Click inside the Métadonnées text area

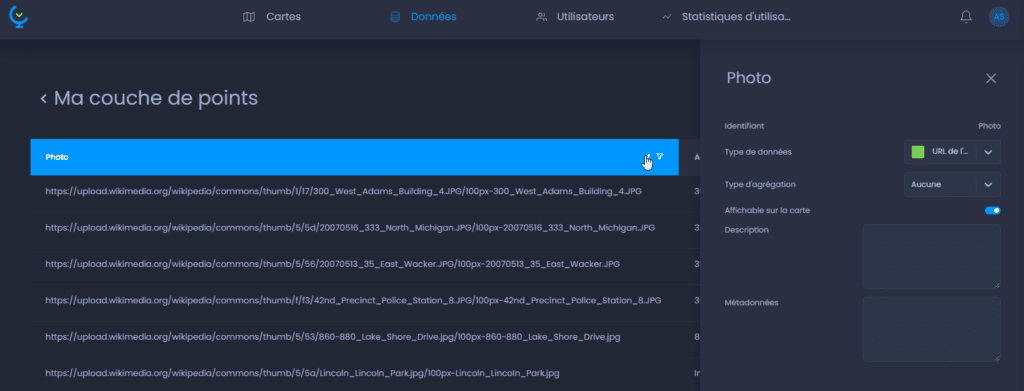pos(931,329)
